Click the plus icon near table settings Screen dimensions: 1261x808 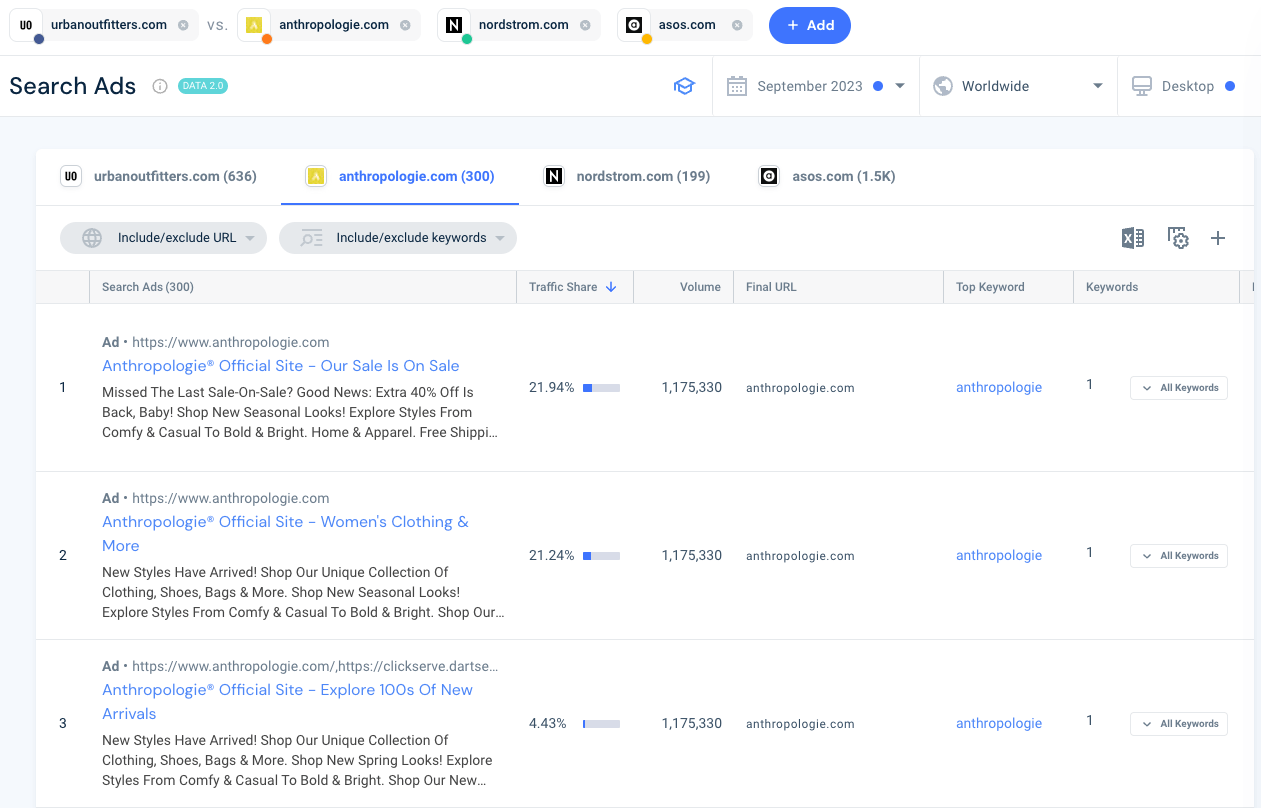1218,238
